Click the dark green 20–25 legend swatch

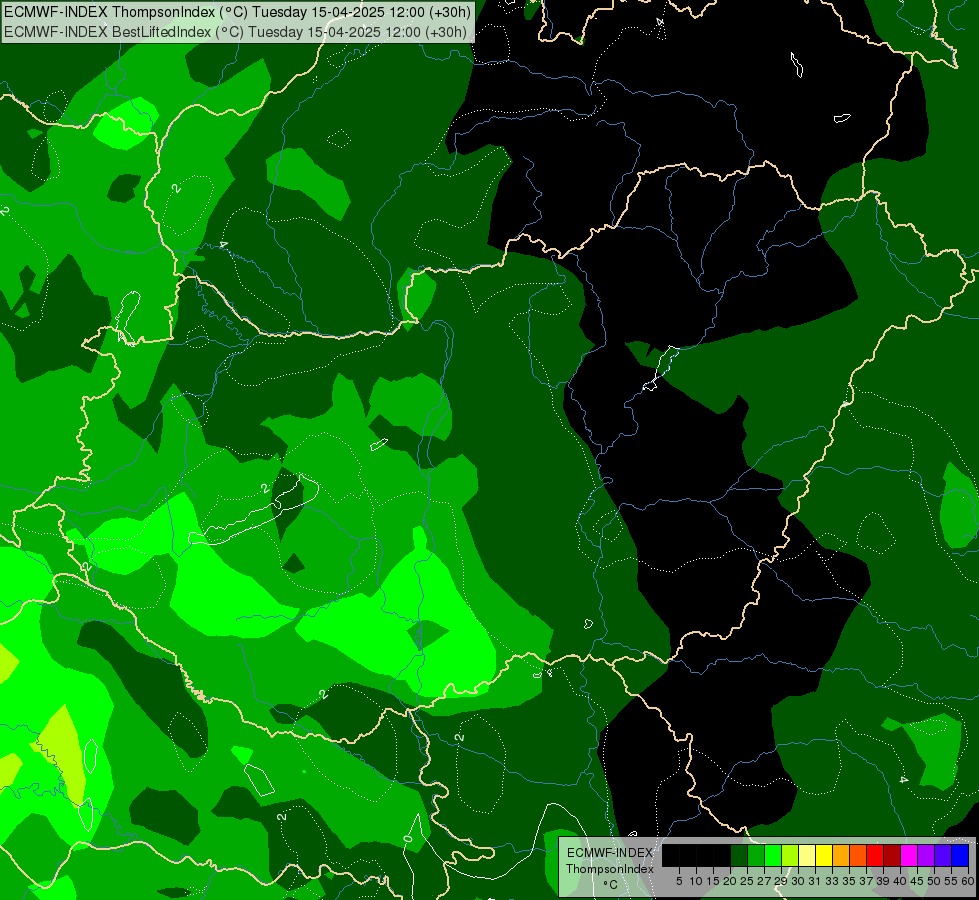pos(739,855)
